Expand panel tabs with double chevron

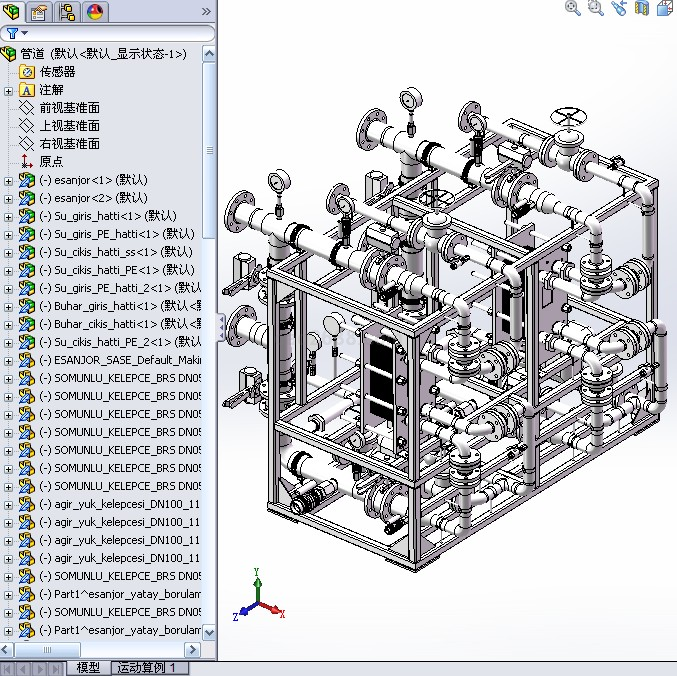[206, 12]
